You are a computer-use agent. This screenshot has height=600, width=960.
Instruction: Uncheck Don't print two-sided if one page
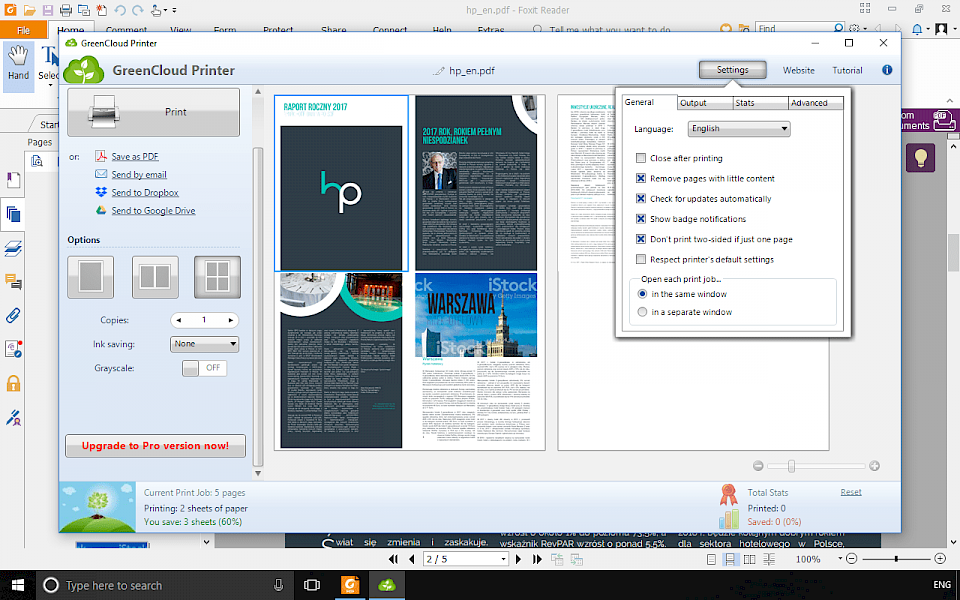point(640,239)
